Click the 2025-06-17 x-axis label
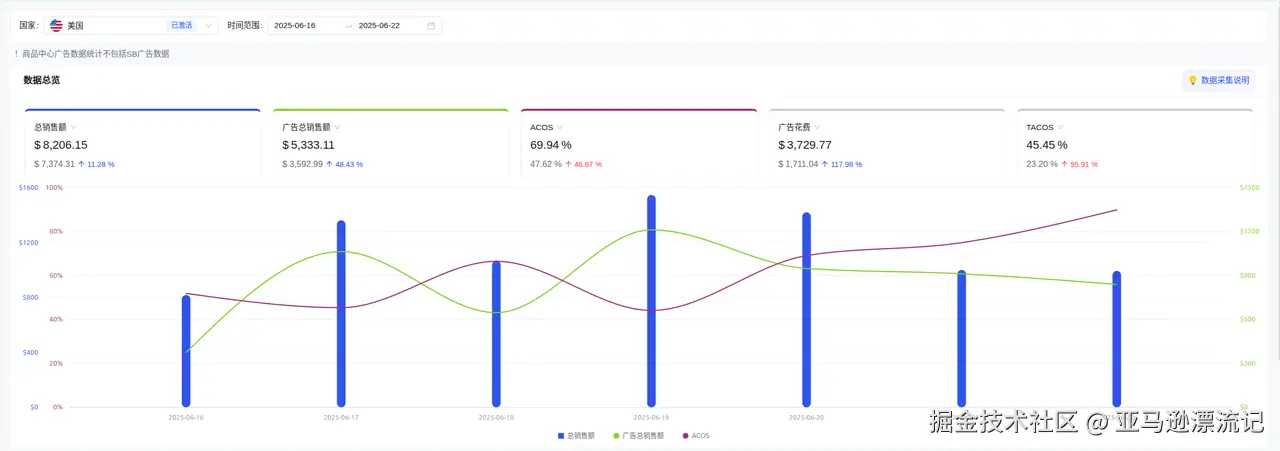The width and height of the screenshot is (1280, 451). (341, 417)
